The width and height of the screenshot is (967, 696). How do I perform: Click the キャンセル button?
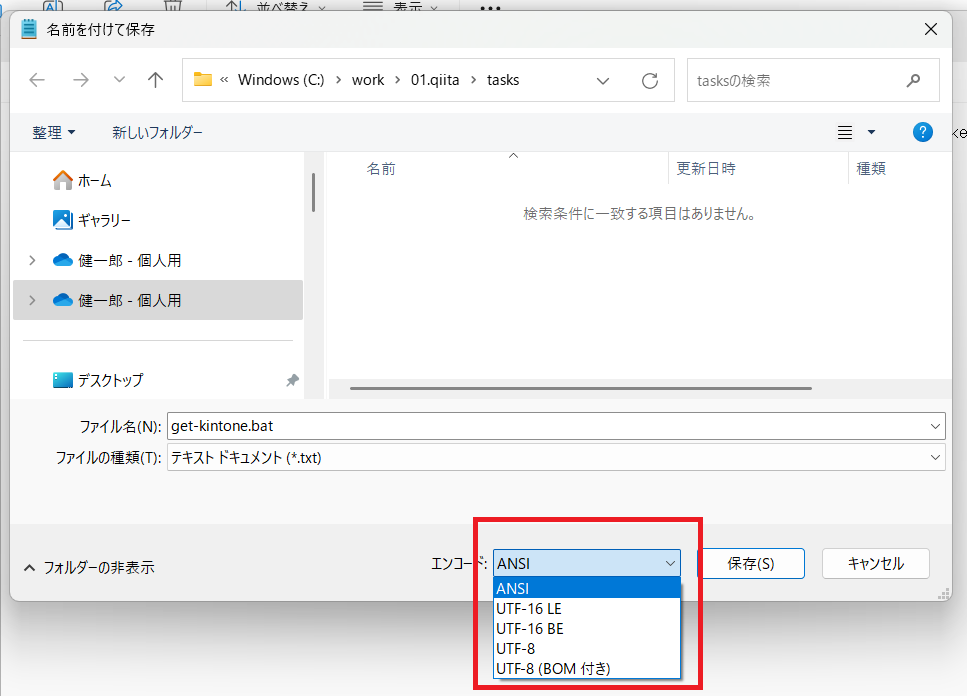(x=875, y=563)
